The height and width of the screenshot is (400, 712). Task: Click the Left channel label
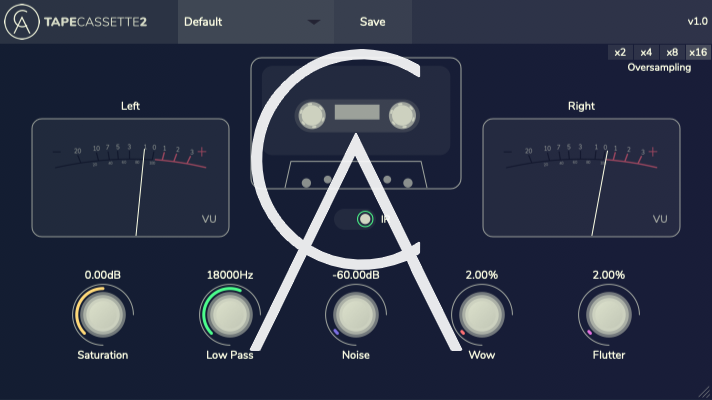pyautogui.click(x=130, y=106)
